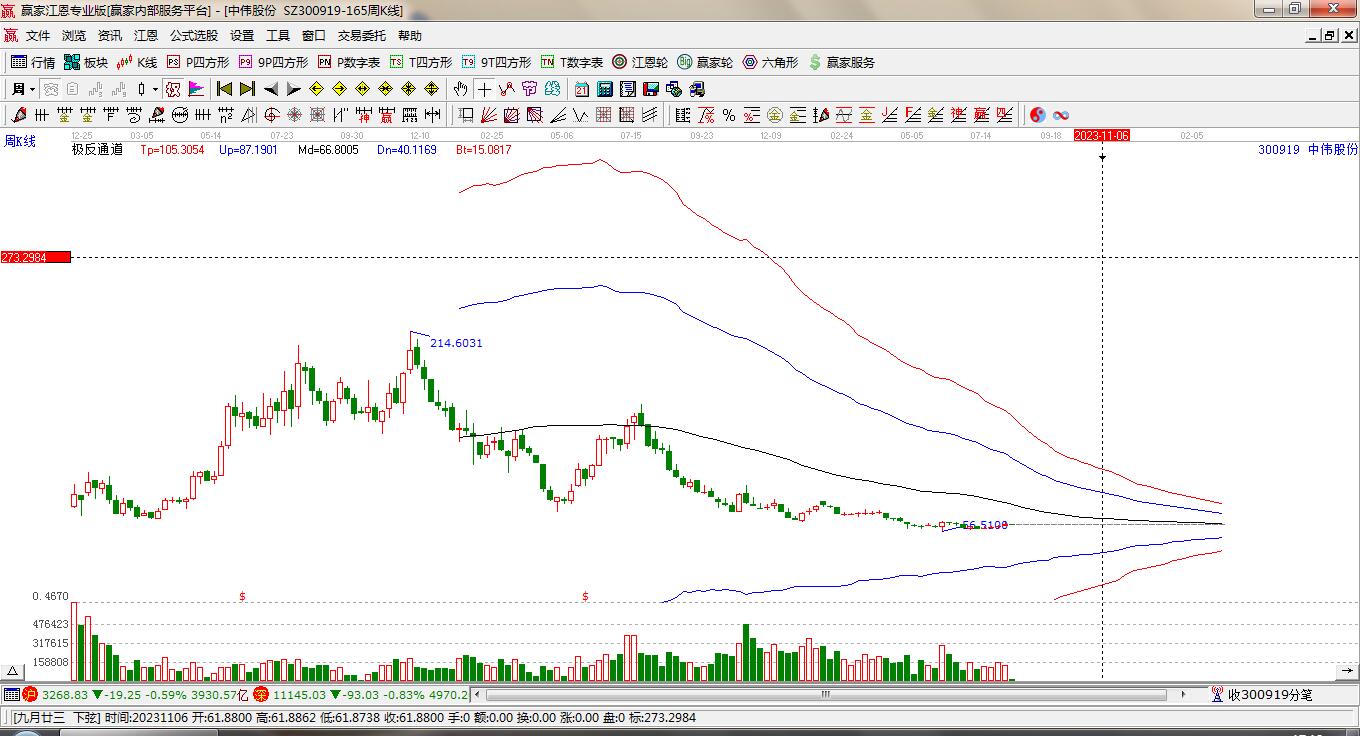Image resolution: width=1360 pixels, height=736 pixels.
Task: Open the 窗口 menu
Action: tap(314, 36)
